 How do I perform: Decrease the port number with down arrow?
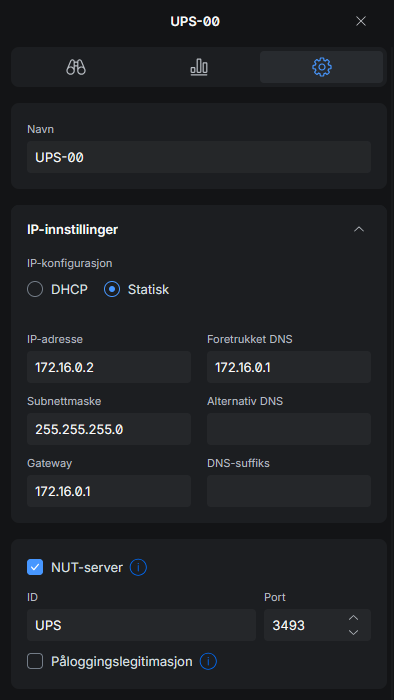(x=353, y=632)
